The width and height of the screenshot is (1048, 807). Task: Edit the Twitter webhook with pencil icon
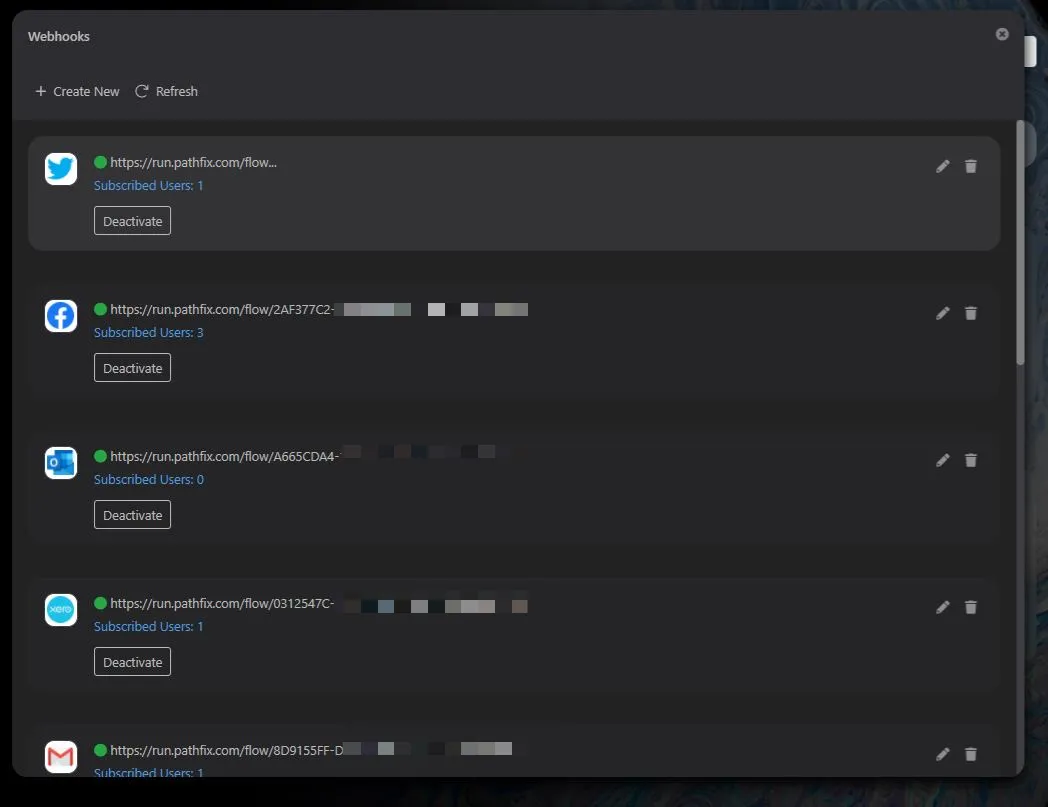coord(942,166)
